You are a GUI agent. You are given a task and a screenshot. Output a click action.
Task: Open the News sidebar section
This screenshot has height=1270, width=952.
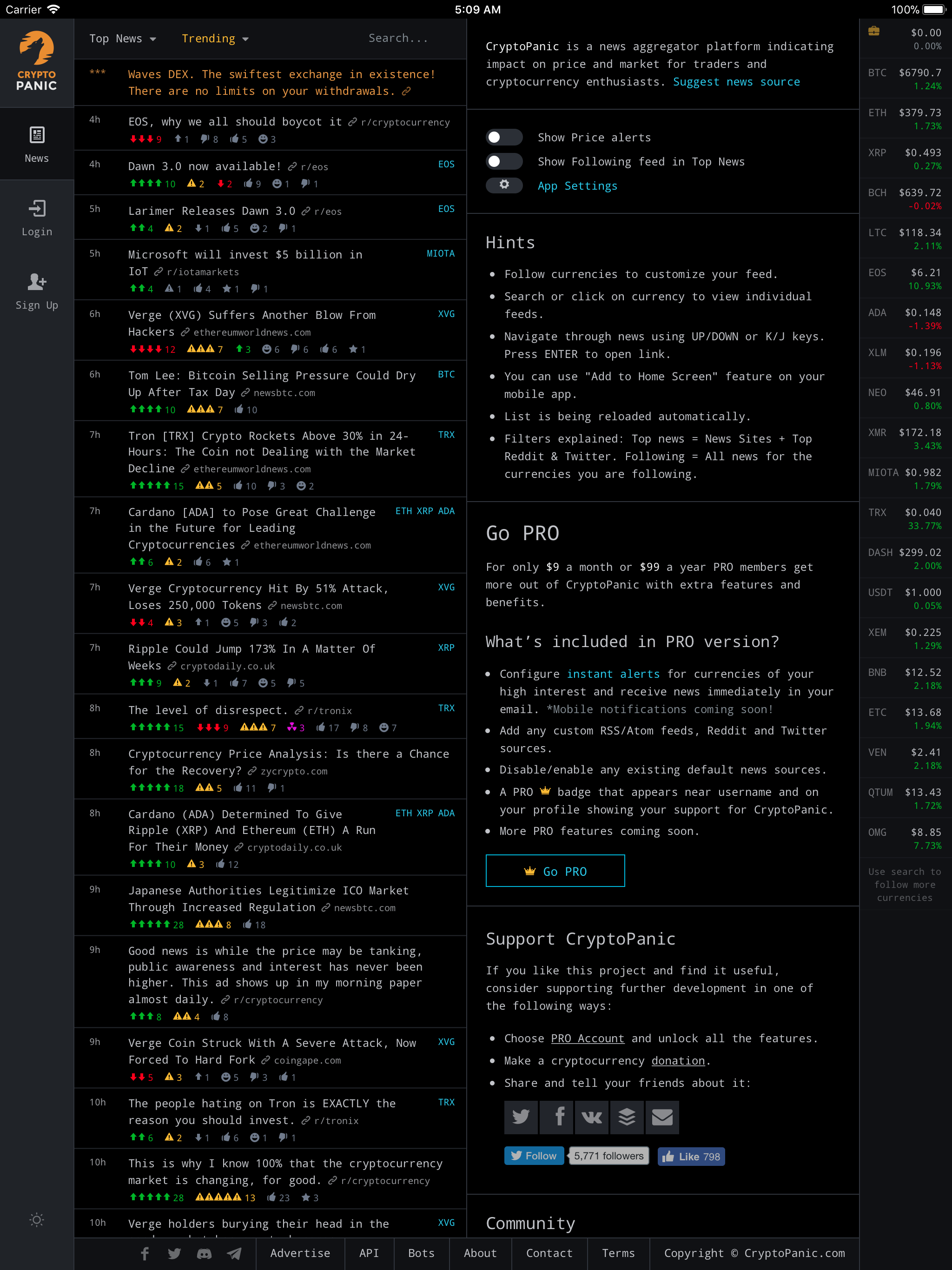coord(37,144)
